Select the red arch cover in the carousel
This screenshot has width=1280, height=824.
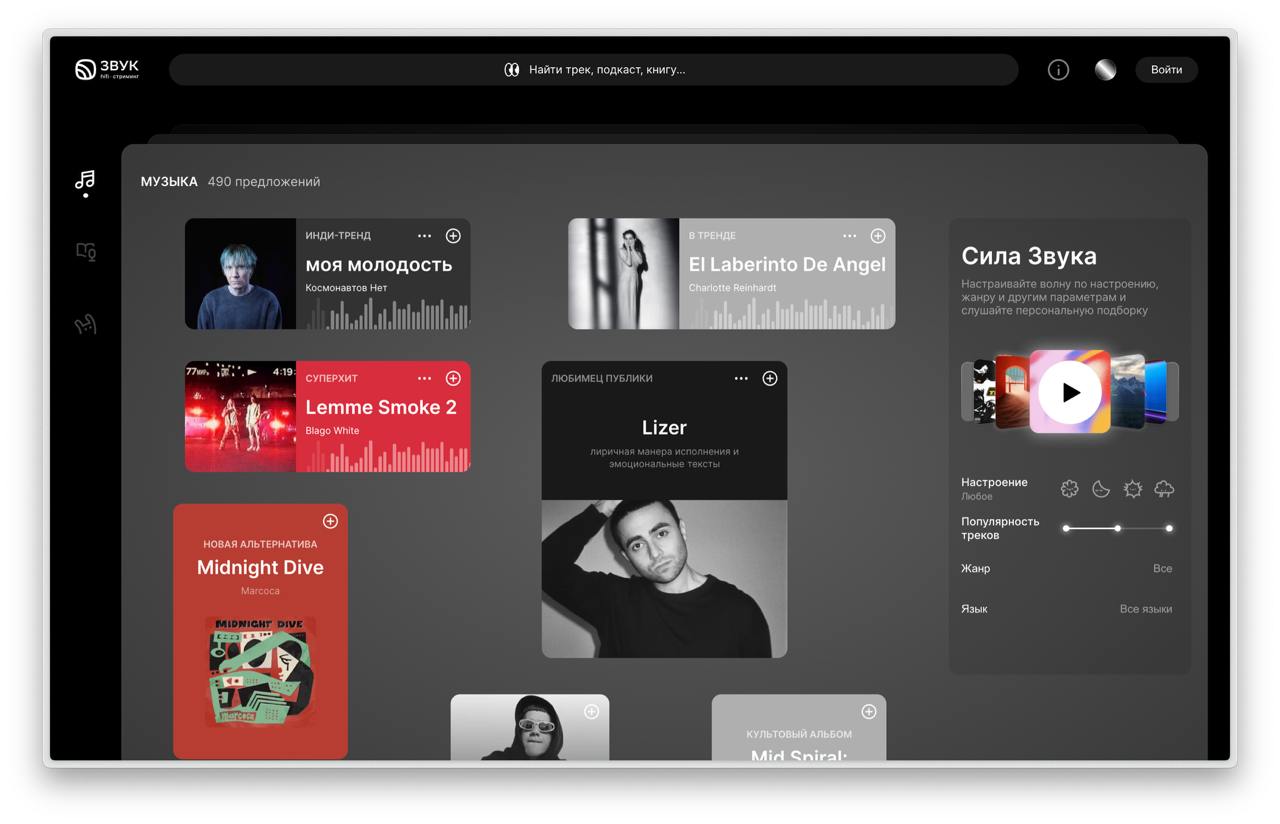[x=1012, y=392]
